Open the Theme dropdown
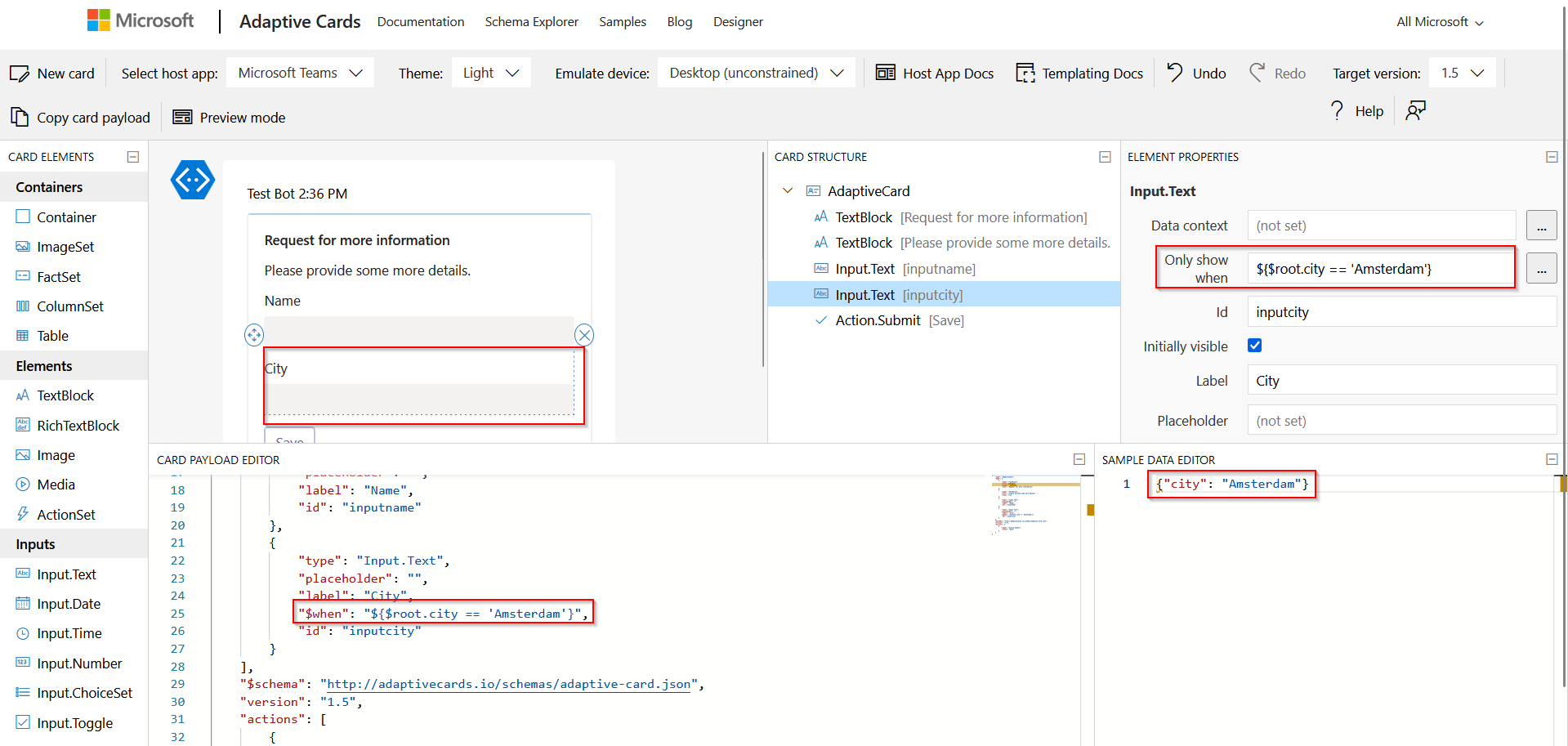Viewport: 1568px width, 746px height. 491,73
